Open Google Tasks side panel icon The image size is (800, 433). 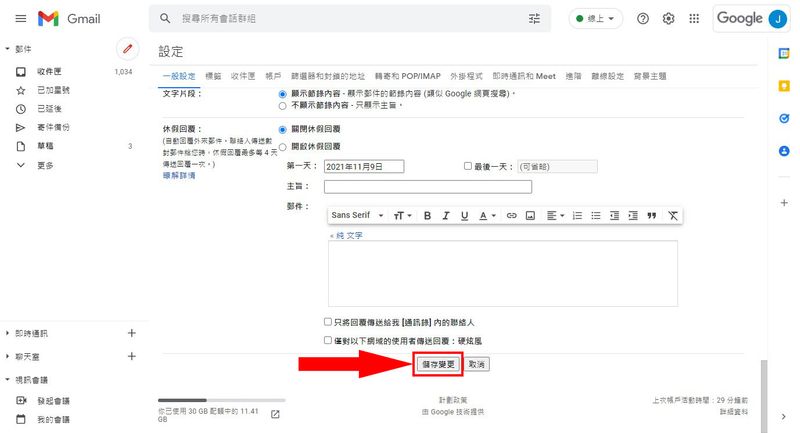click(784, 118)
